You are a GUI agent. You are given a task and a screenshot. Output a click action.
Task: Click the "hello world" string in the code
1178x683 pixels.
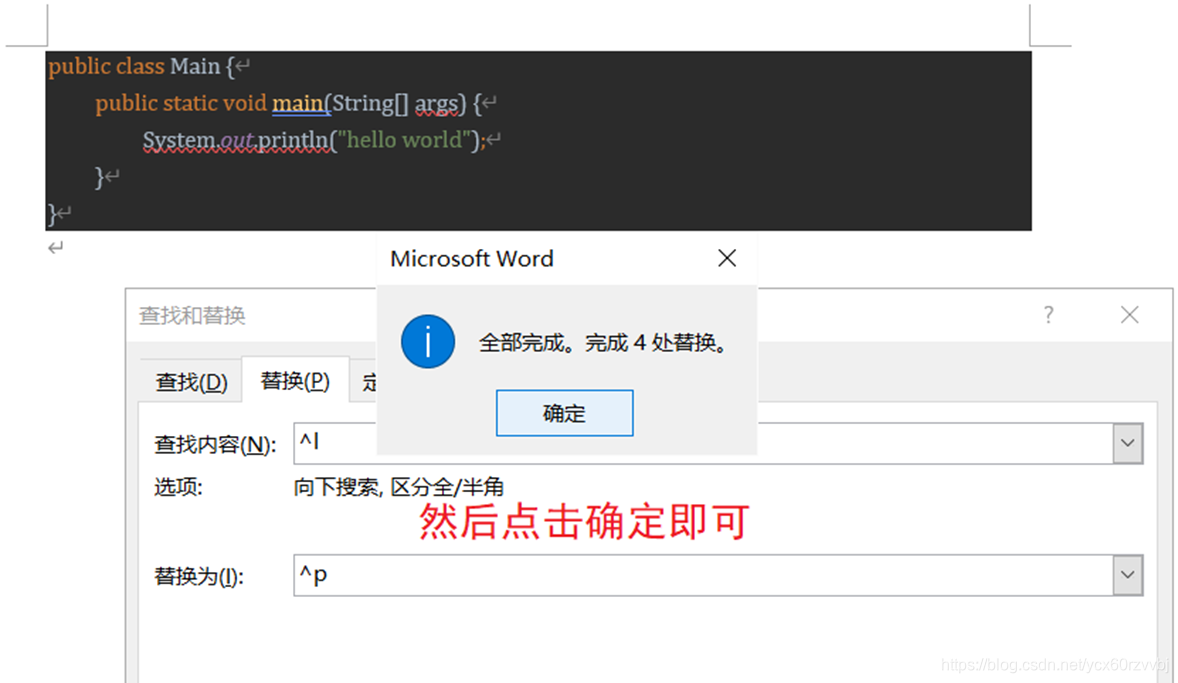coord(404,140)
